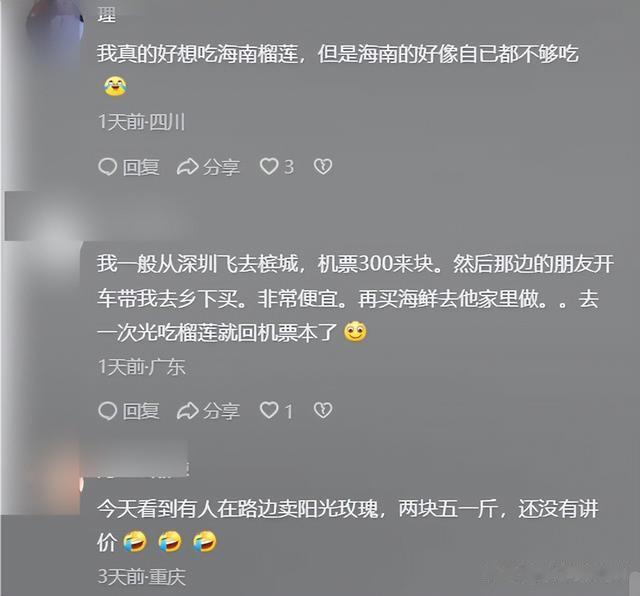Click the 1天前·四川 timestamp
640x596 pixels.
pyautogui.click(x=141, y=122)
